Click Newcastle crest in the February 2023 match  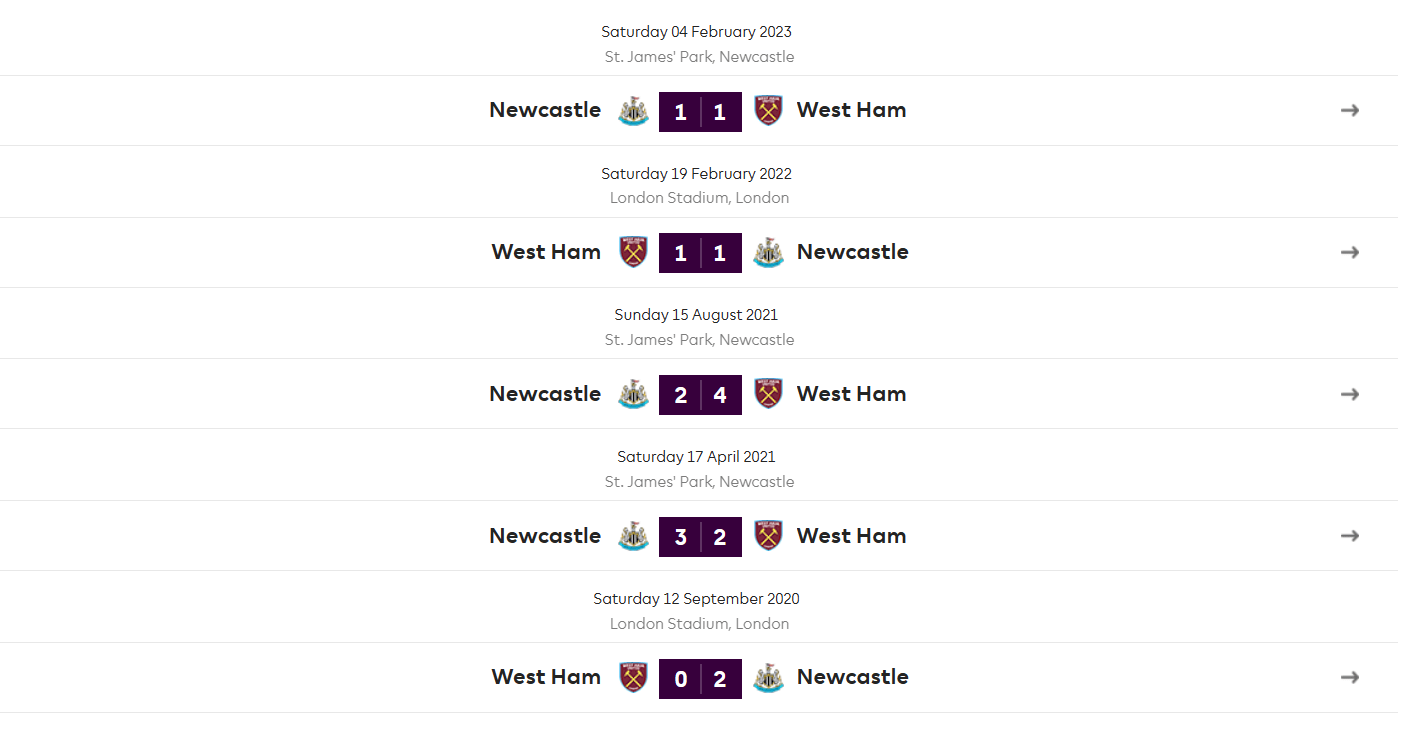tap(633, 111)
